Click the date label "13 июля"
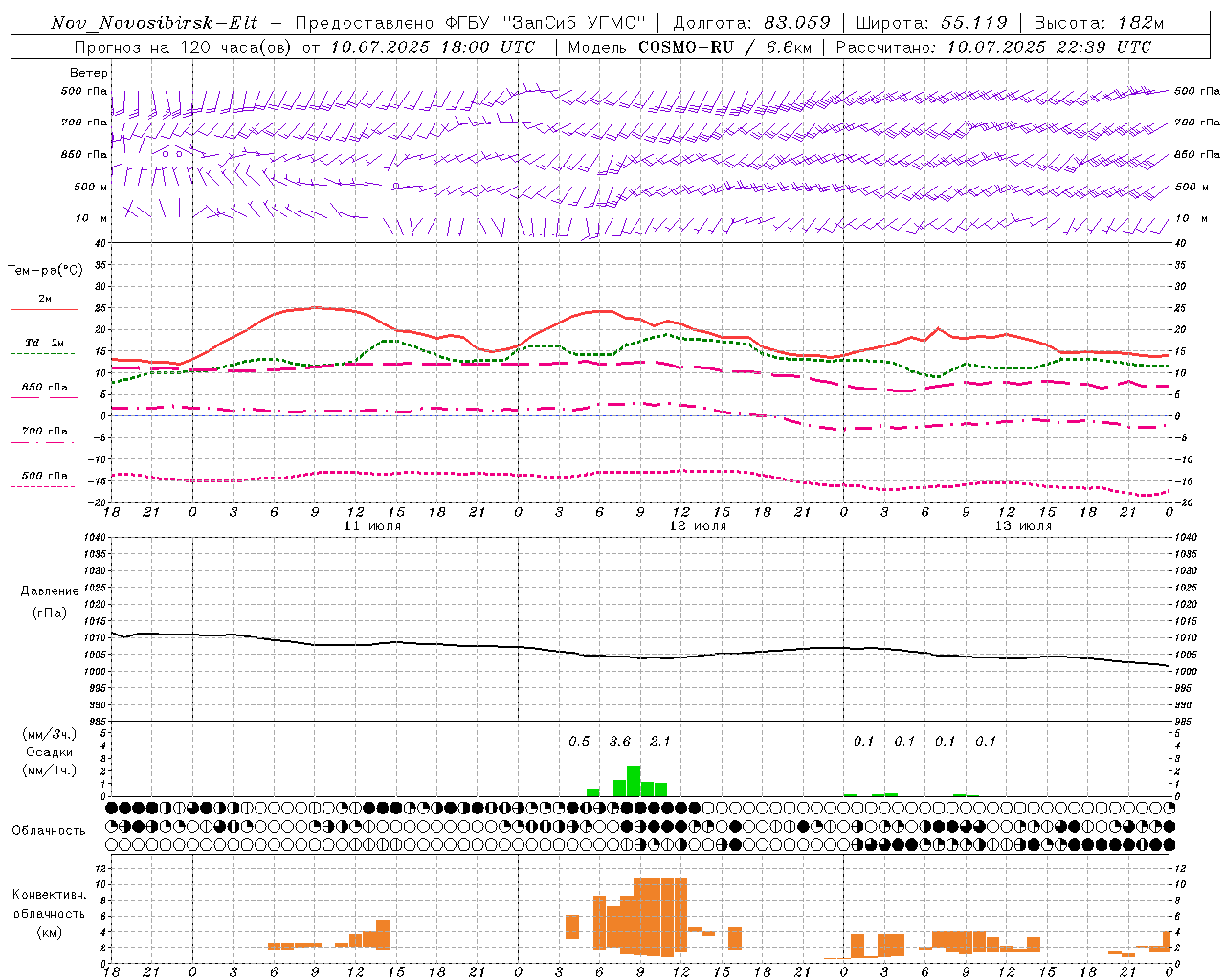The image size is (1225, 980). point(1023,526)
